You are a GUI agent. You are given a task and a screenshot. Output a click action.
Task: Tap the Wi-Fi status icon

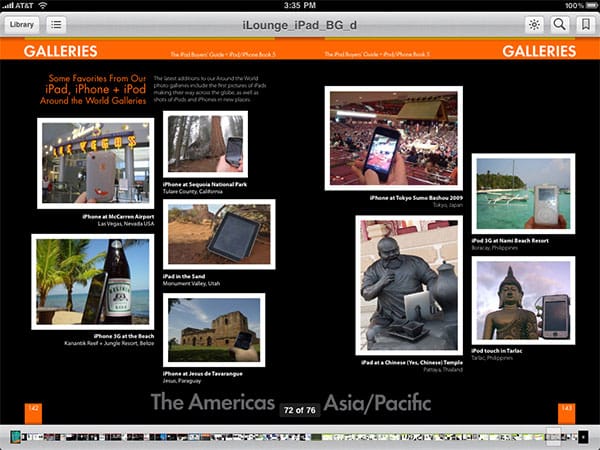tap(42, 5)
